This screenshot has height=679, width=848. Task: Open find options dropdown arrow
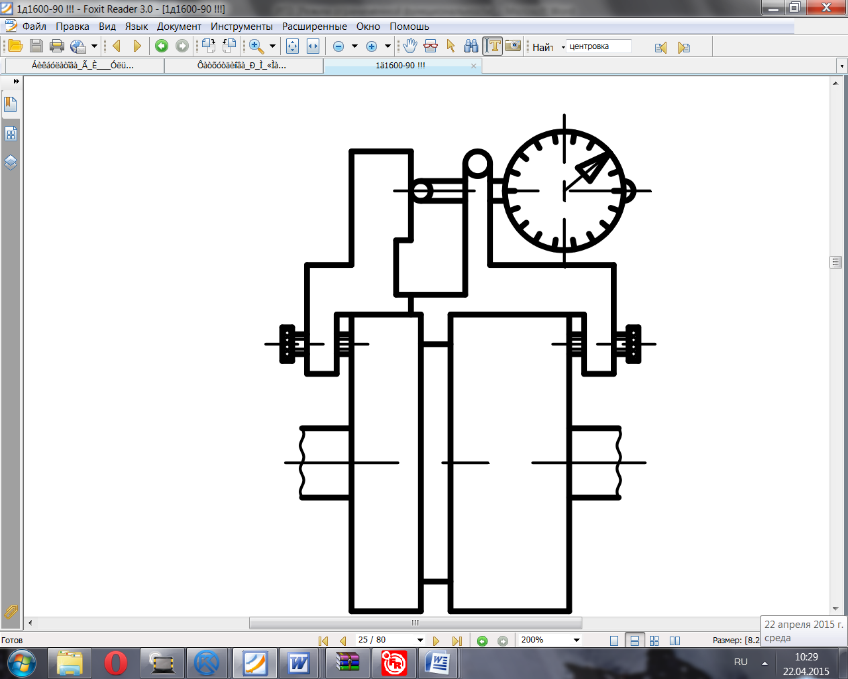click(x=563, y=47)
